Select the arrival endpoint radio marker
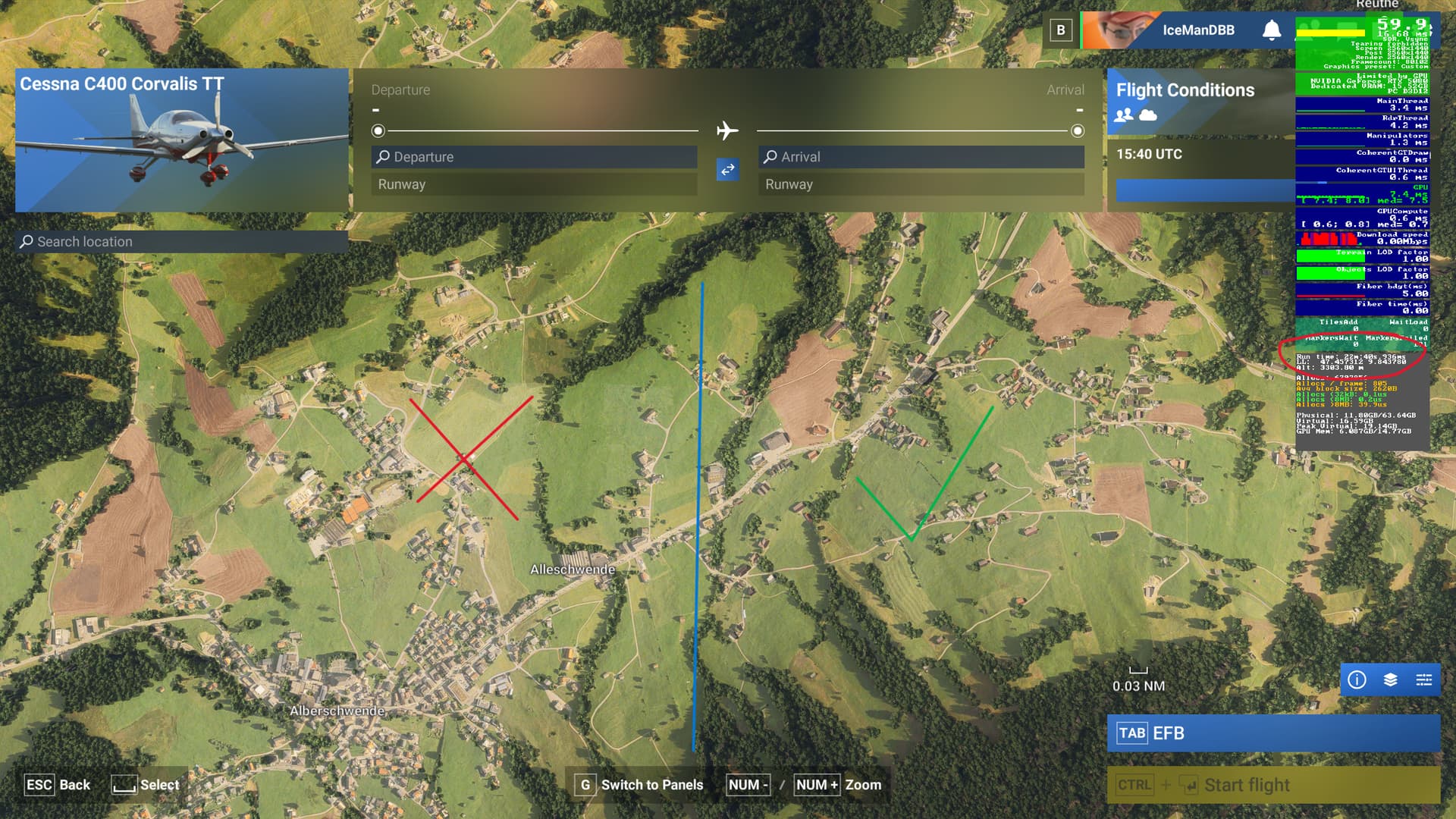 [1077, 131]
